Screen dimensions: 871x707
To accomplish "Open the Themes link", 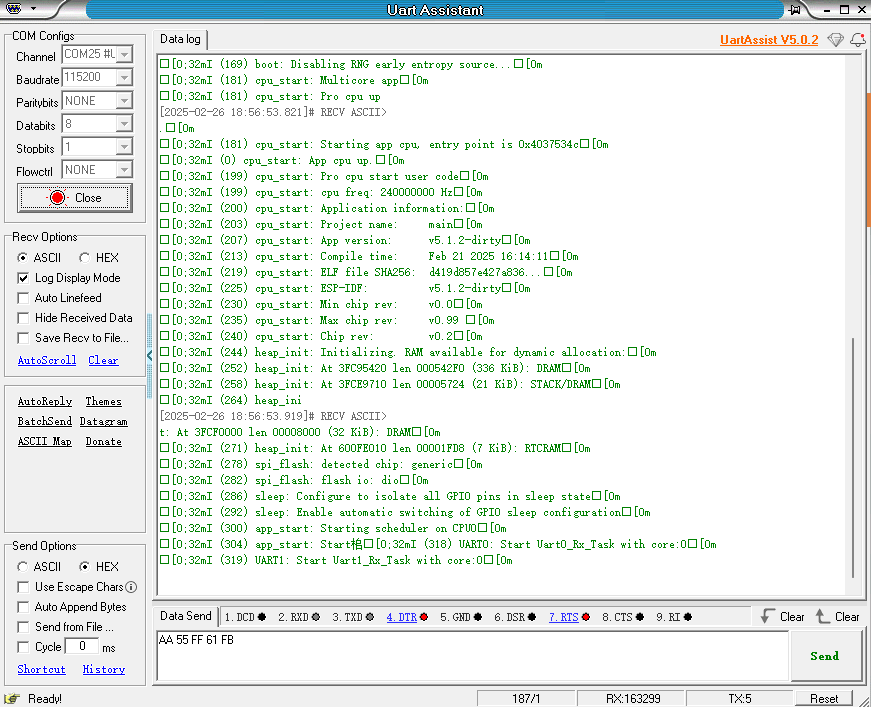I will (x=103, y=402).
